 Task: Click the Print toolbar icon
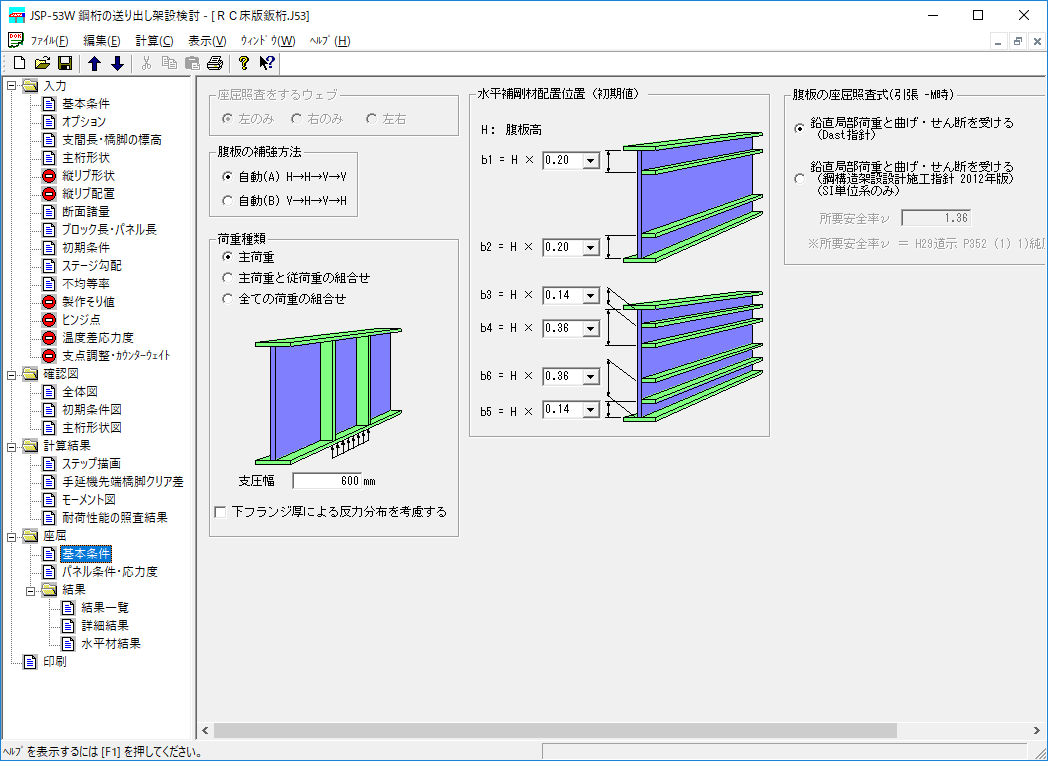click(214, 64)
